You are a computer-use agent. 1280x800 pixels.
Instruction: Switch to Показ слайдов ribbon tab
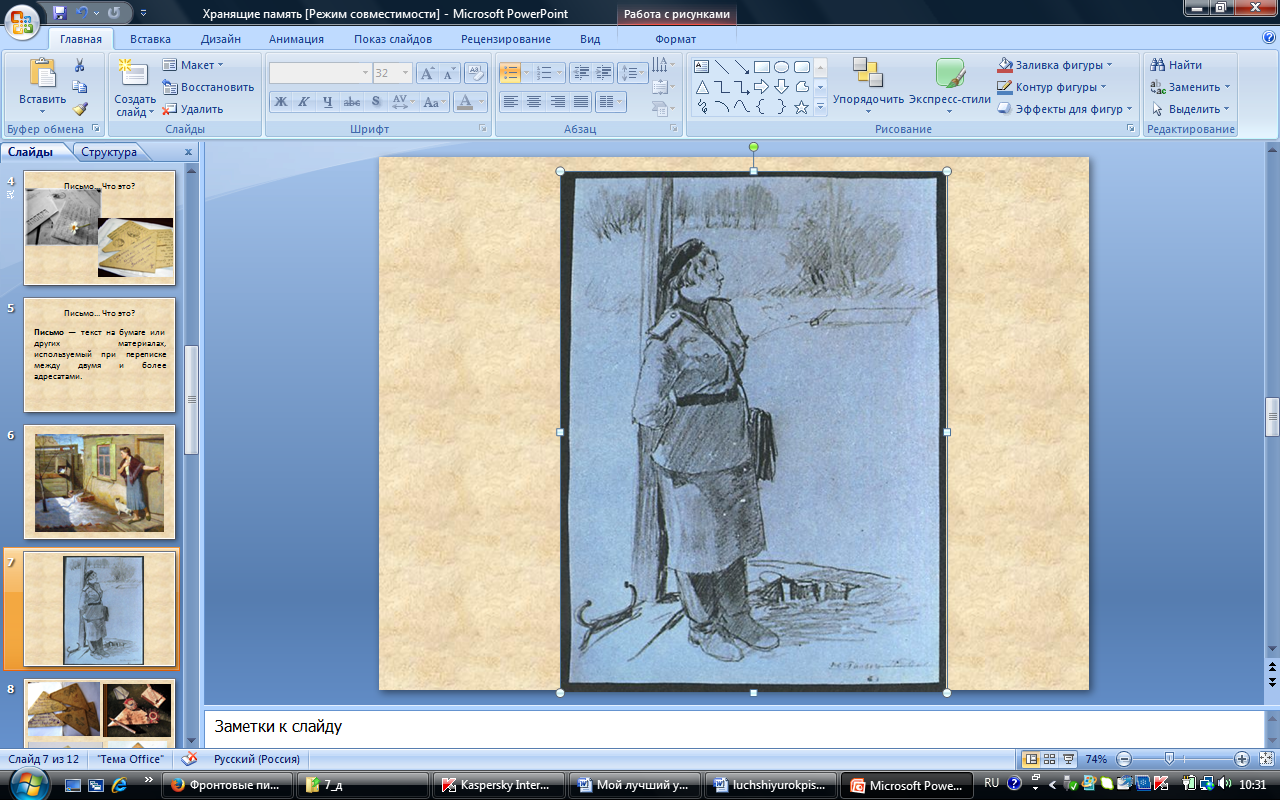coord(393,39)
